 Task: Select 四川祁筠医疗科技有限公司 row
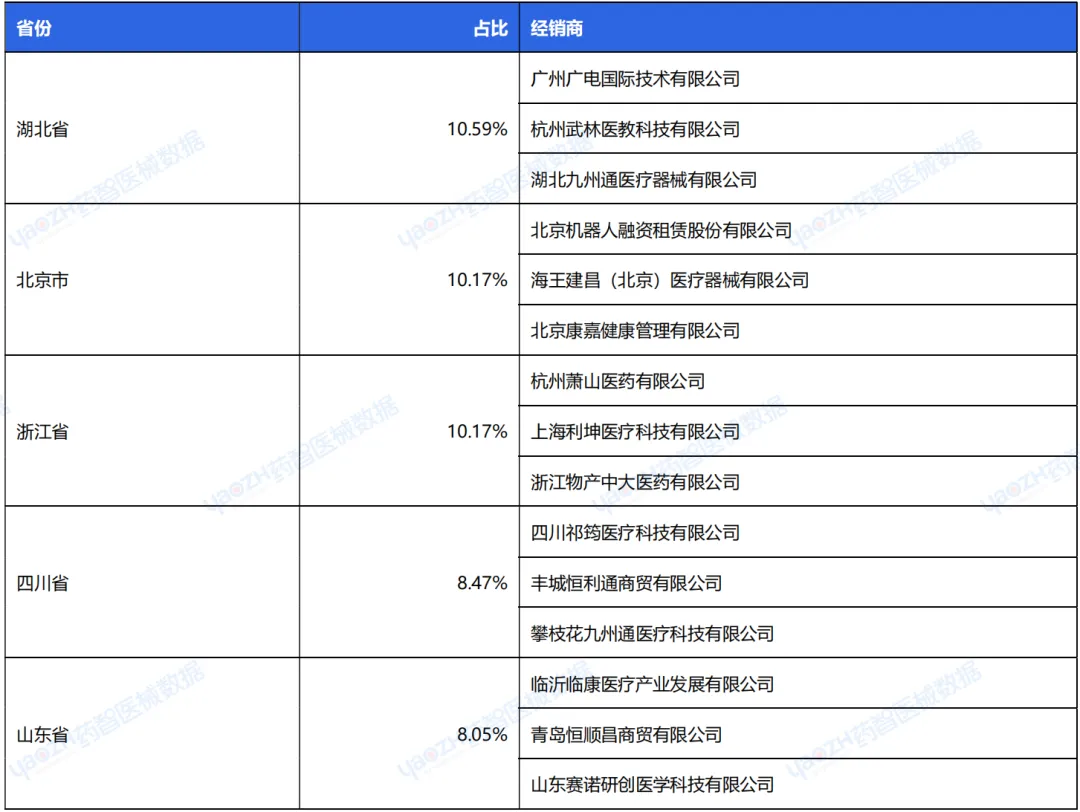[798, 532]
